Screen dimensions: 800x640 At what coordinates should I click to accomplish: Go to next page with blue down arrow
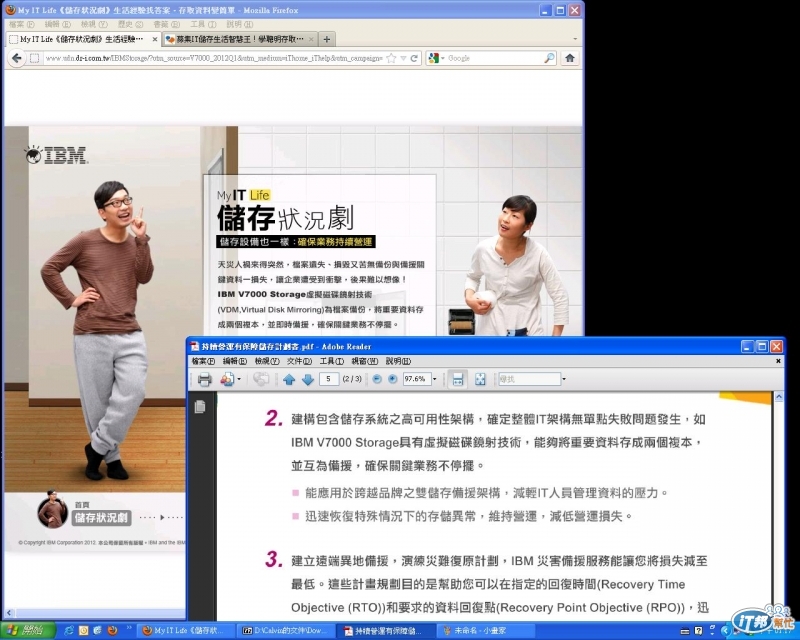coord(308,379)
